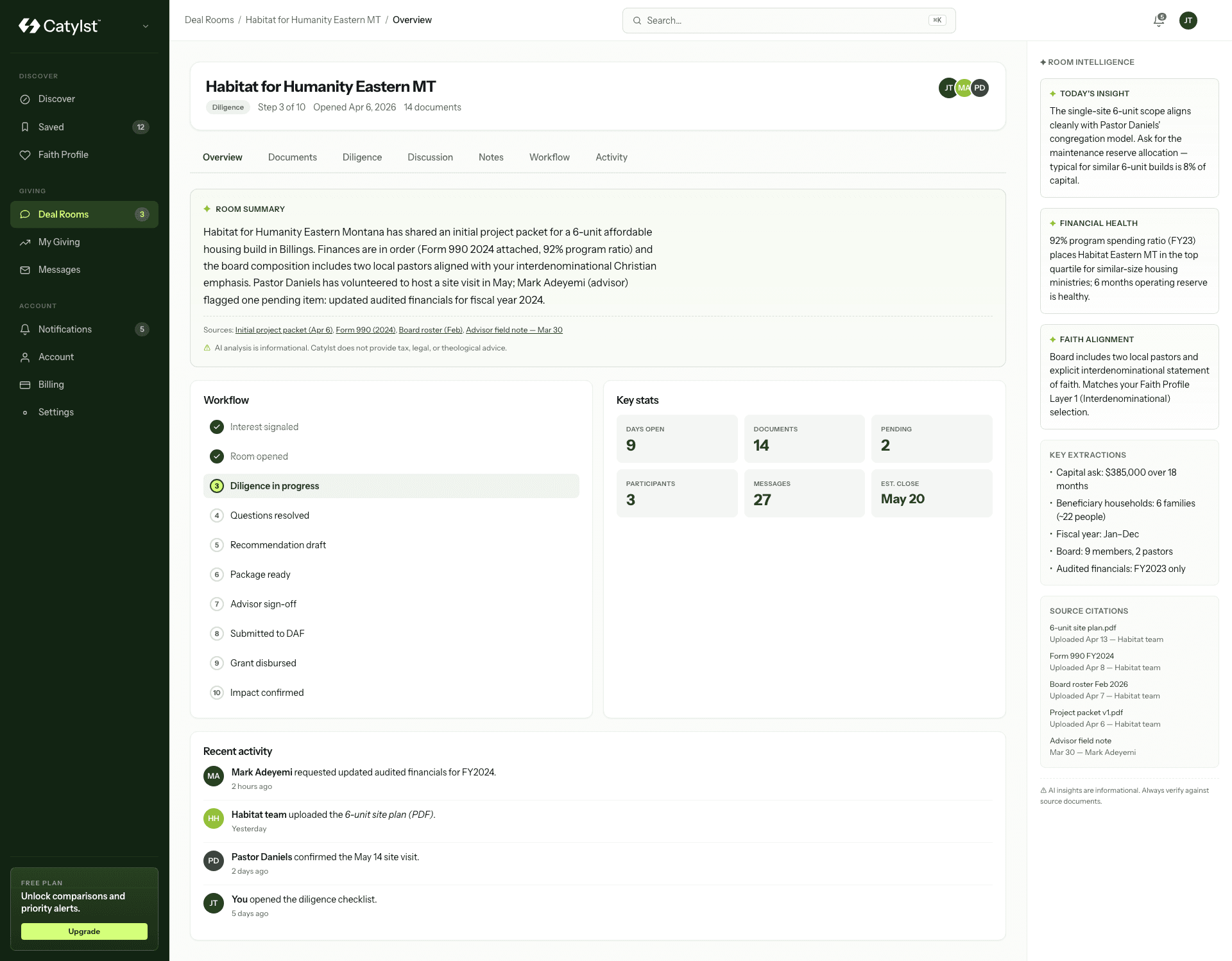Switch to the Overview tab
1232x961 pixels.
tap(223, 157)
